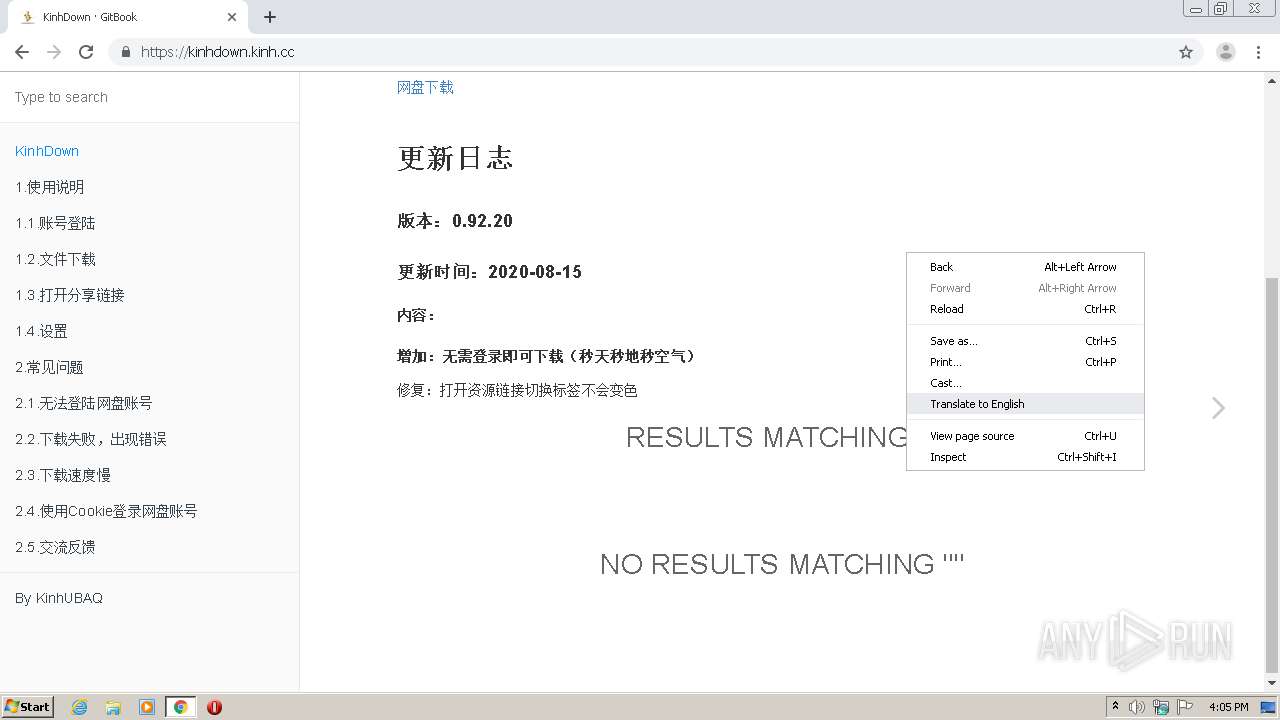Open the file explorer taskbar icon
This screenshot has width=1280, height=720.
coord(113,707)
